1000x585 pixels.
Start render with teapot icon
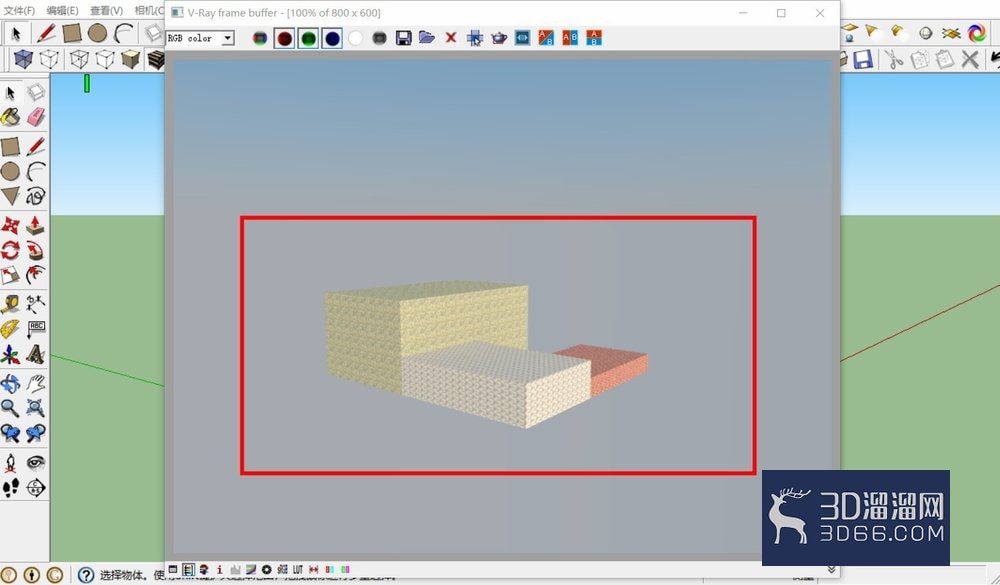click(499, 38)
